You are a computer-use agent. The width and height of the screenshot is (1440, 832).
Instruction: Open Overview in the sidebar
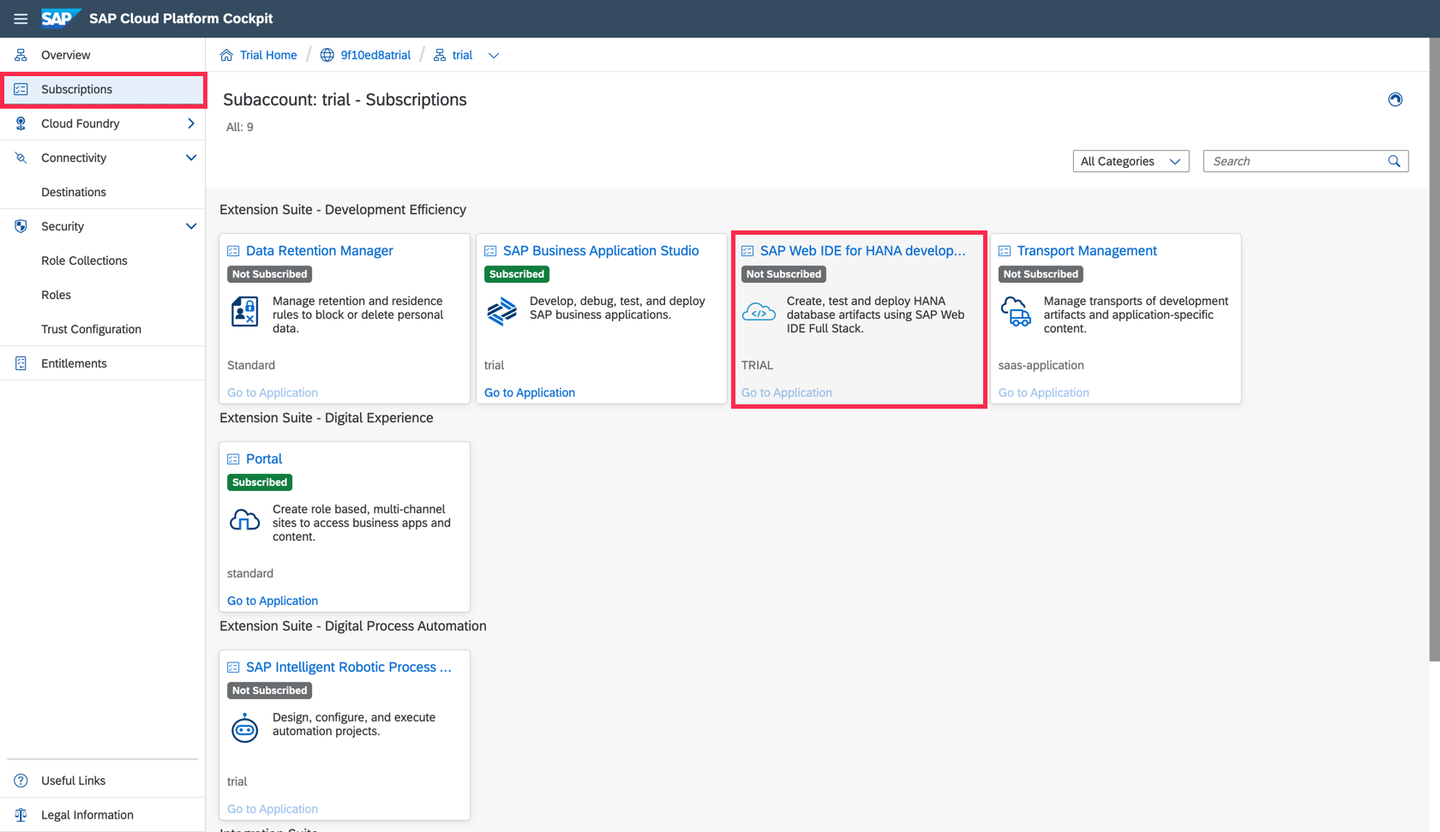point(103,55)
